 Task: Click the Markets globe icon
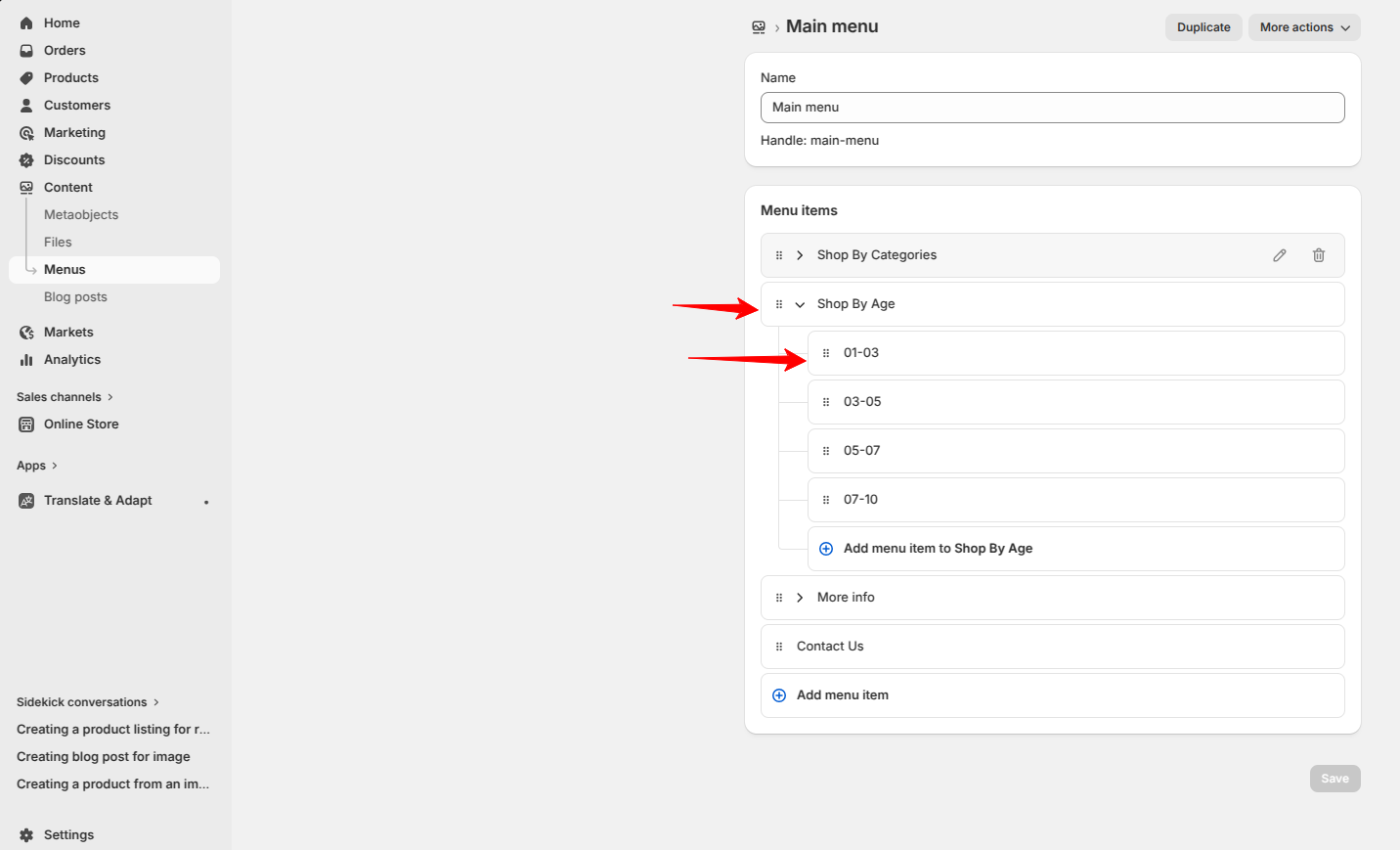coord(26,332)
